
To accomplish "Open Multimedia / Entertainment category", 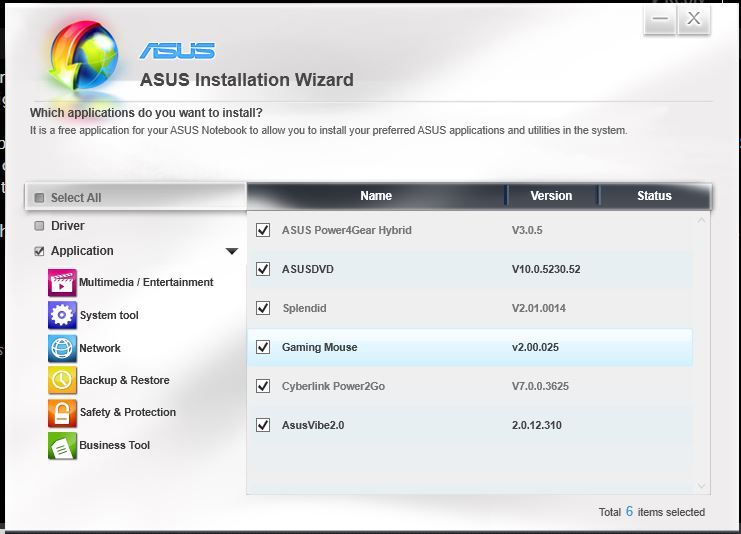I will (x=146, y=282).
